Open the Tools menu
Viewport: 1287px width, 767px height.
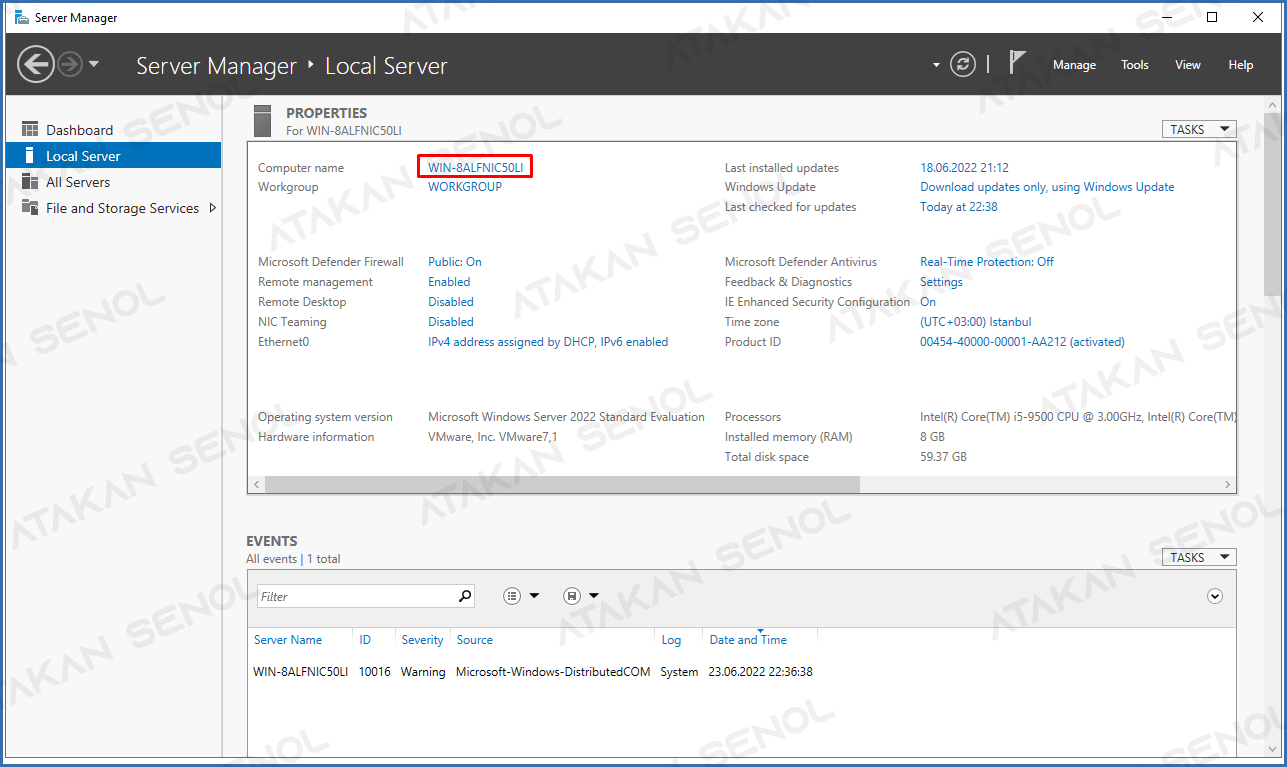point(1134,65)
